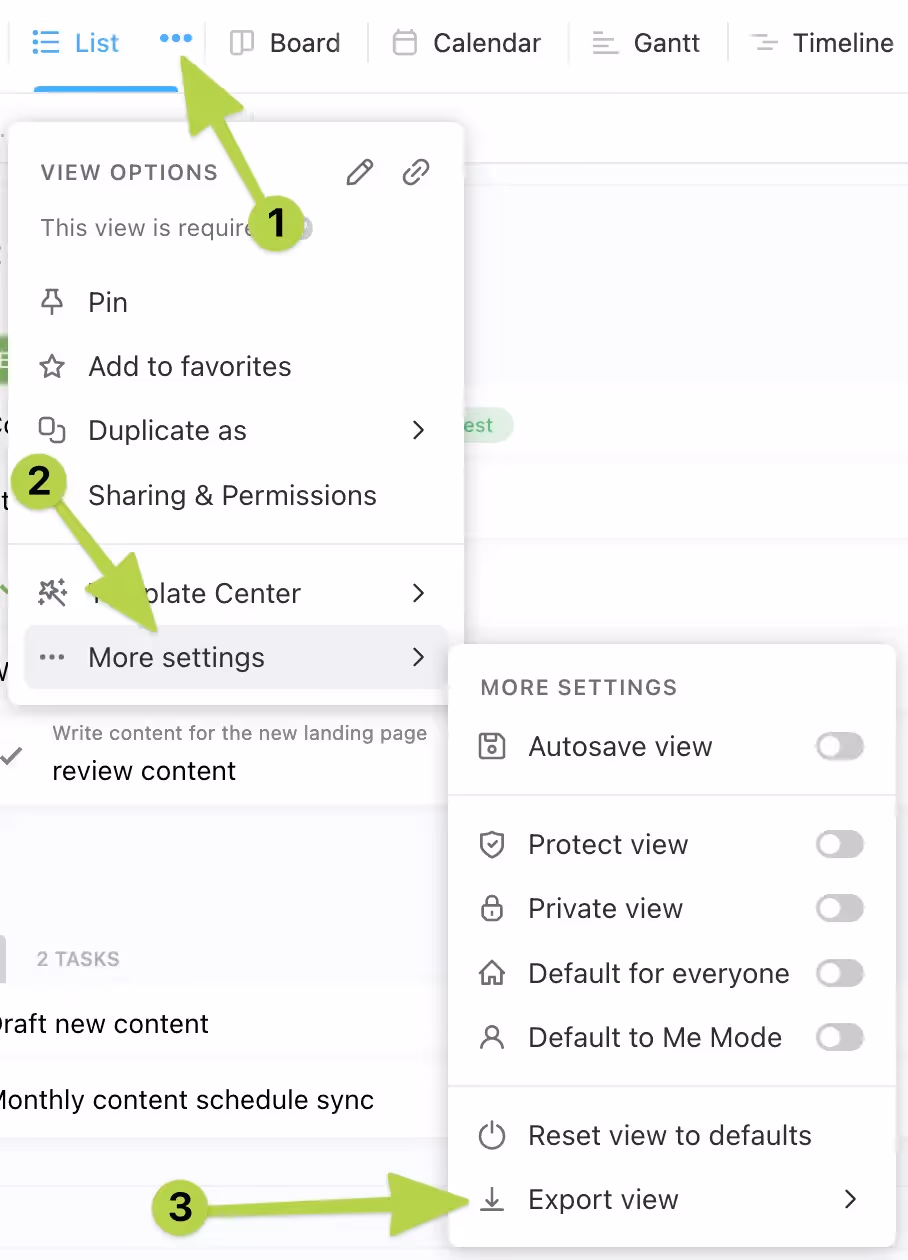This screenshot has height=1260, width=908.
Task: Turn on Protect view
Action: pos(839,844)
